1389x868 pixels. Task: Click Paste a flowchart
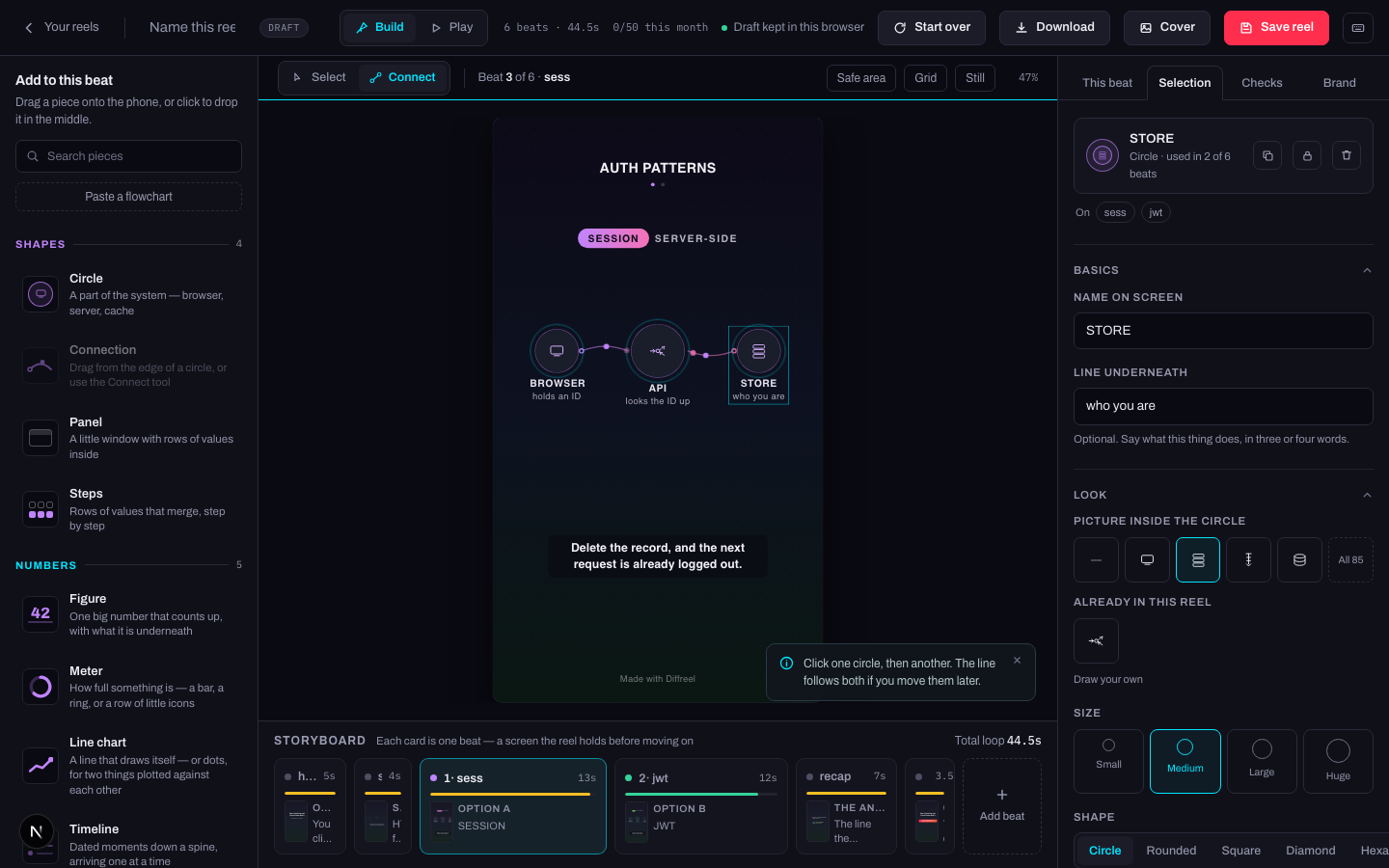pyautogui.click(x=129, y=197)
